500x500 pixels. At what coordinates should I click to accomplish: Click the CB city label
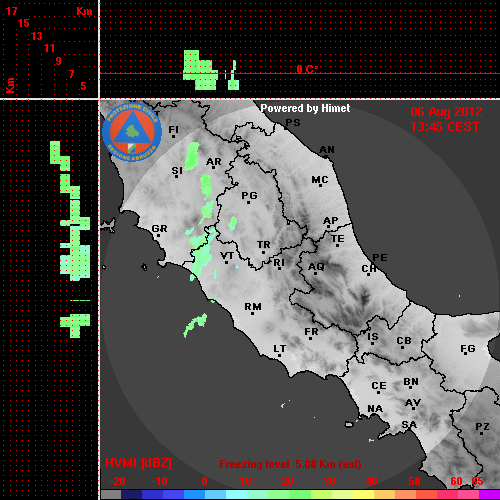(x=404, y=341)
